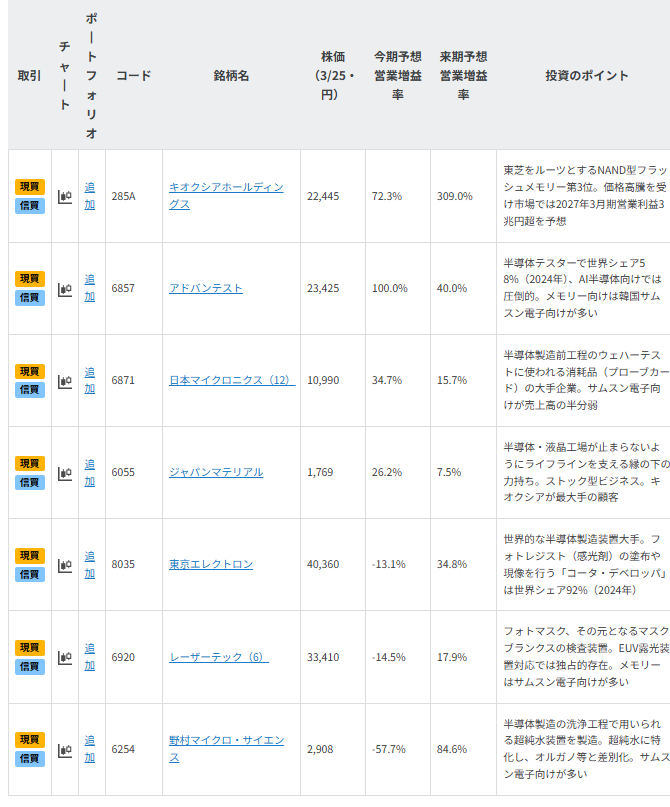670x807 pixels.
Task: Select the stock price 40,360
Action: [323, 565]
